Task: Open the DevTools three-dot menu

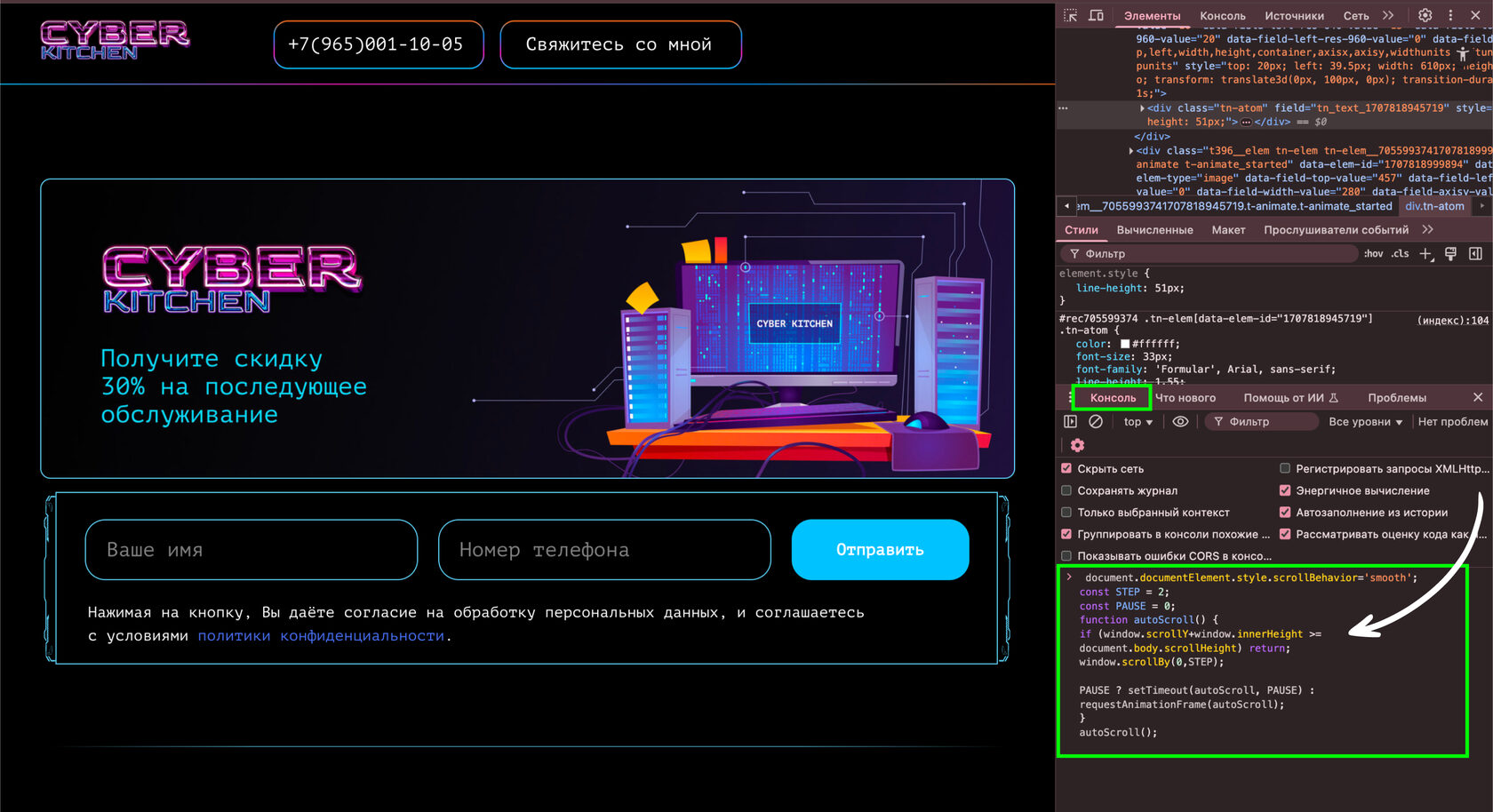Action: click(x=1450, y=15)
